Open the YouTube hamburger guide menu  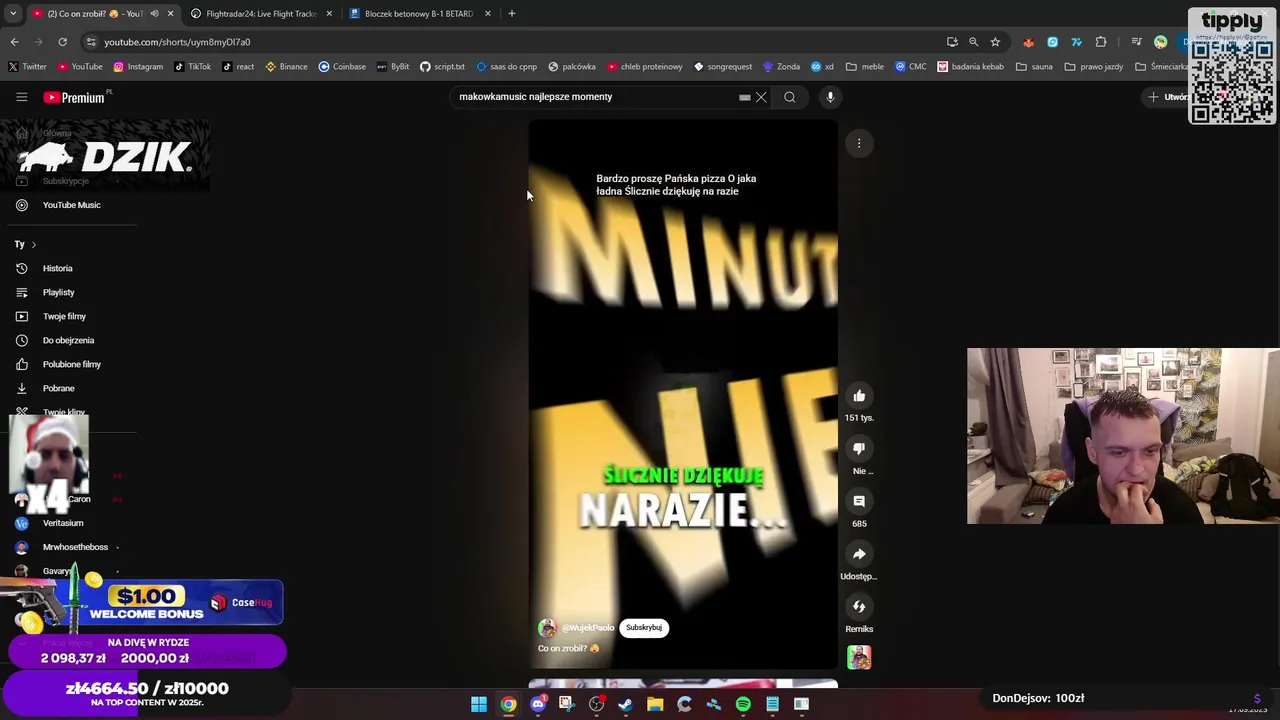(21, 97)
